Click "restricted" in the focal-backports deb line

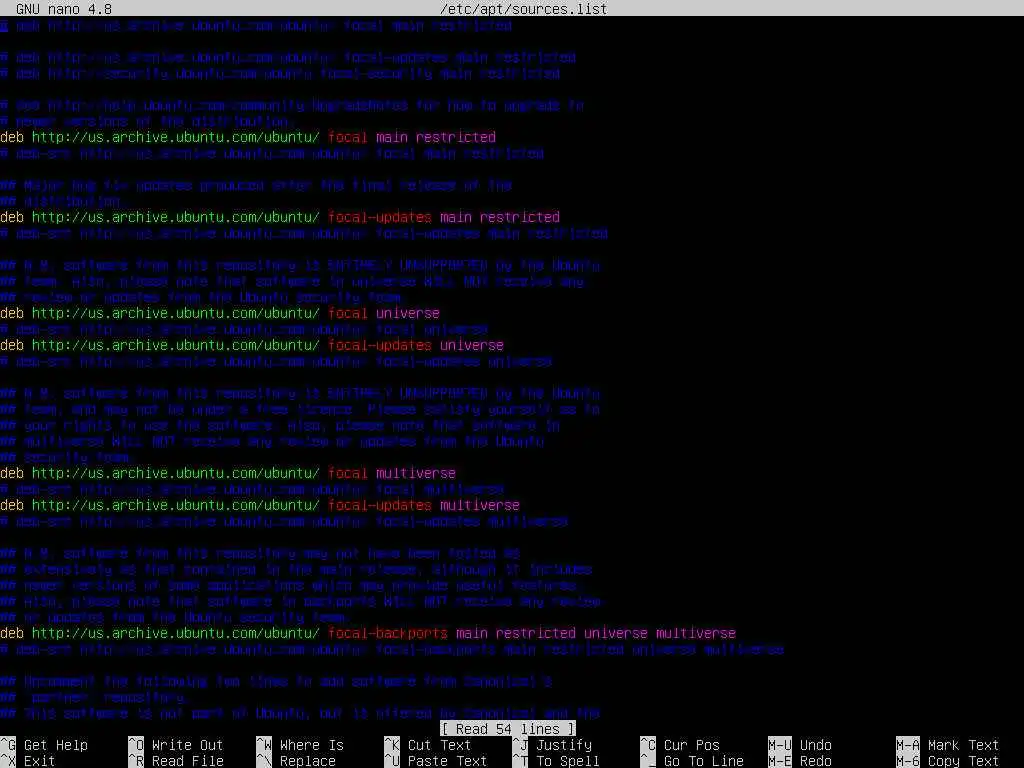click(x=536, y=633)
